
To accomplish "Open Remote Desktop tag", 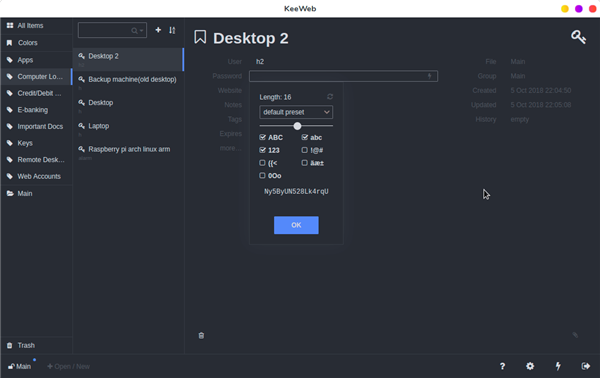I will click(x=36, y=160).
